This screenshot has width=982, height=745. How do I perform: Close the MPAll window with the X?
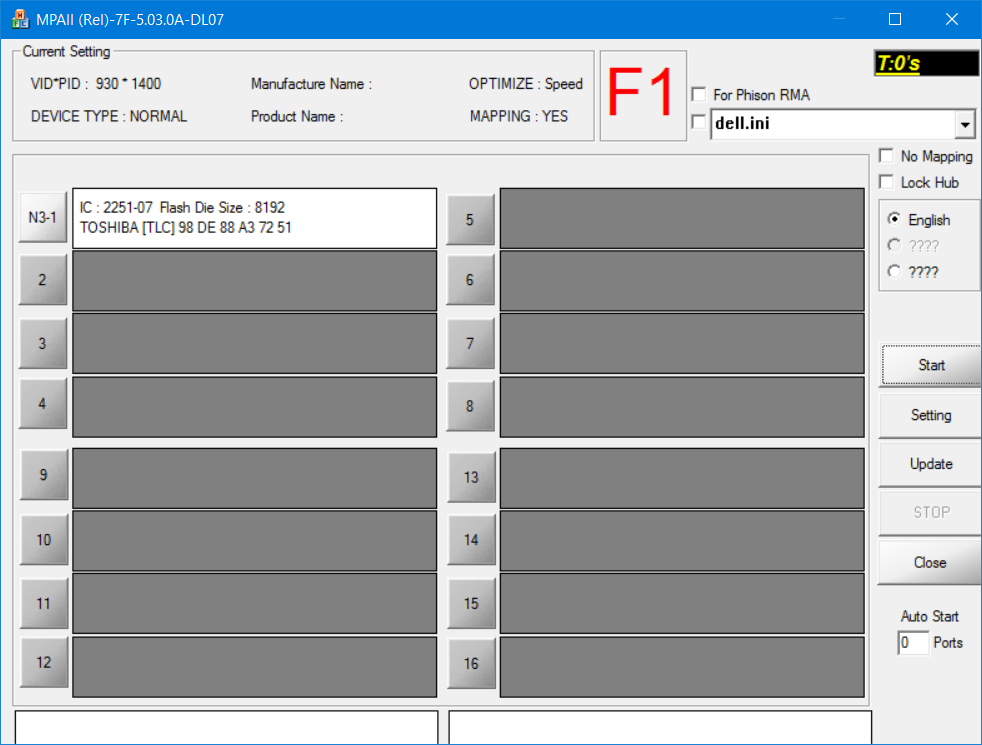pos(952,19)
